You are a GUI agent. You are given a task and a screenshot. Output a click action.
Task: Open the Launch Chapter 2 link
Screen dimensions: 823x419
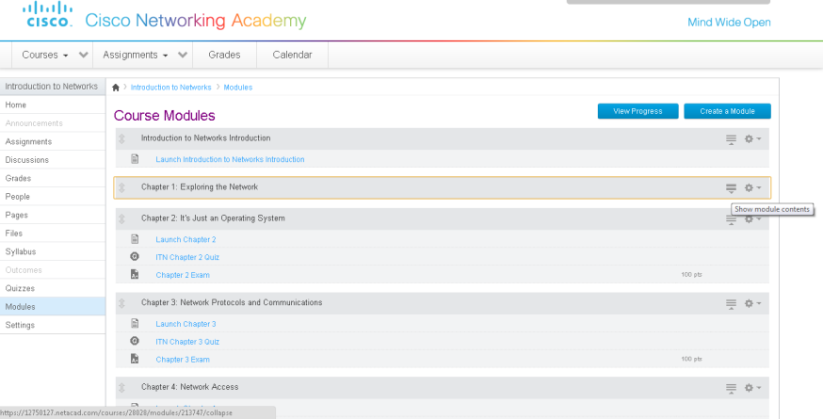186,240
